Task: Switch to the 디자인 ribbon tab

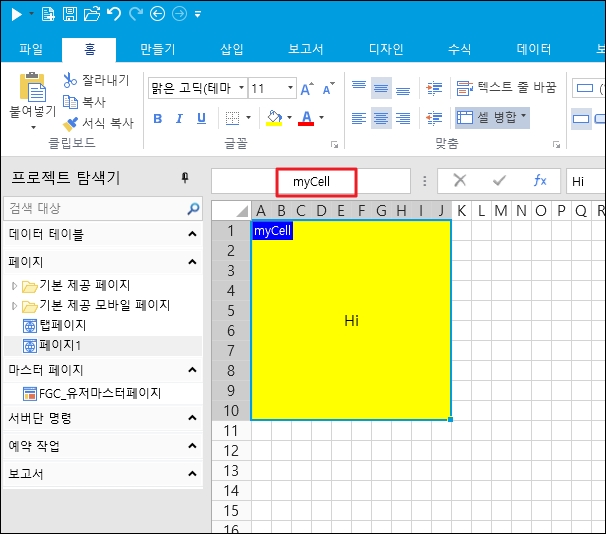Action: coord(386,48)
